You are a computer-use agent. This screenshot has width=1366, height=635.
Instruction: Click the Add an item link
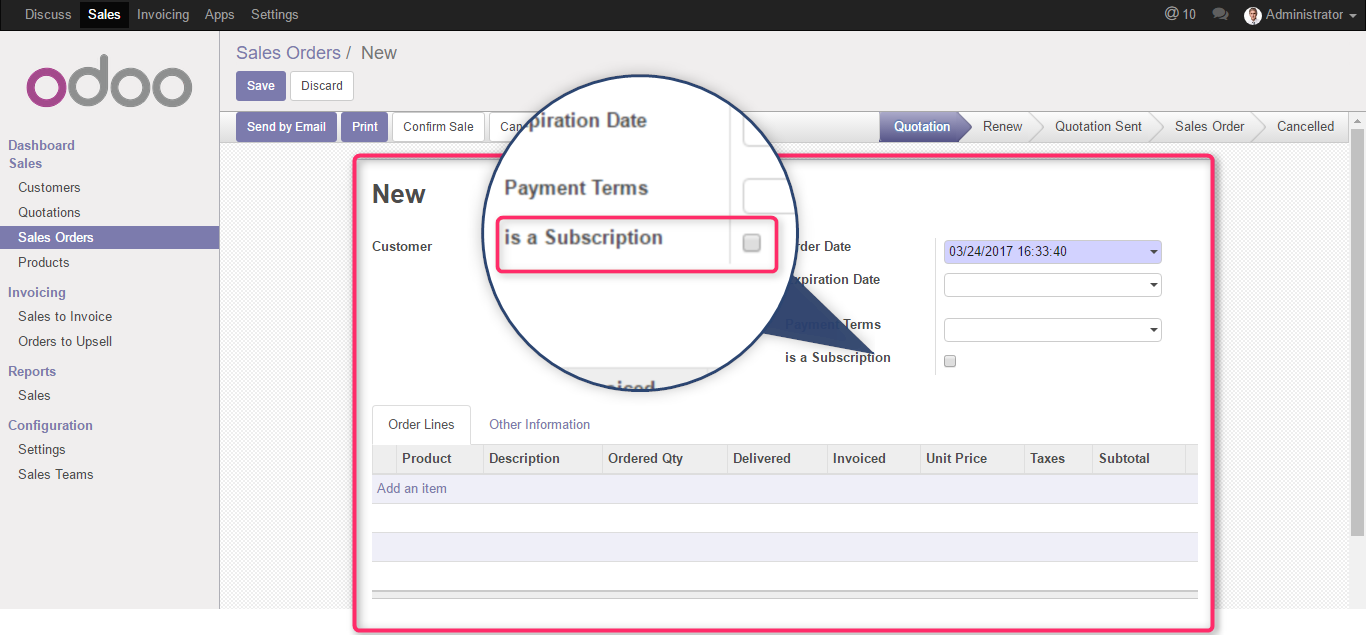(x=412, y=489)
